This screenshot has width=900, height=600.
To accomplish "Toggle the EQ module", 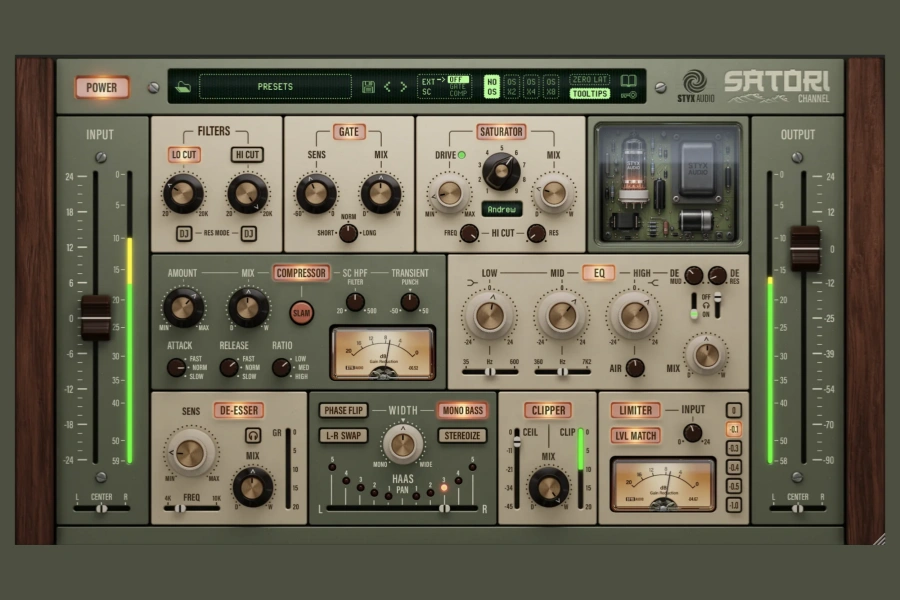I will click(x=599, y=273).
